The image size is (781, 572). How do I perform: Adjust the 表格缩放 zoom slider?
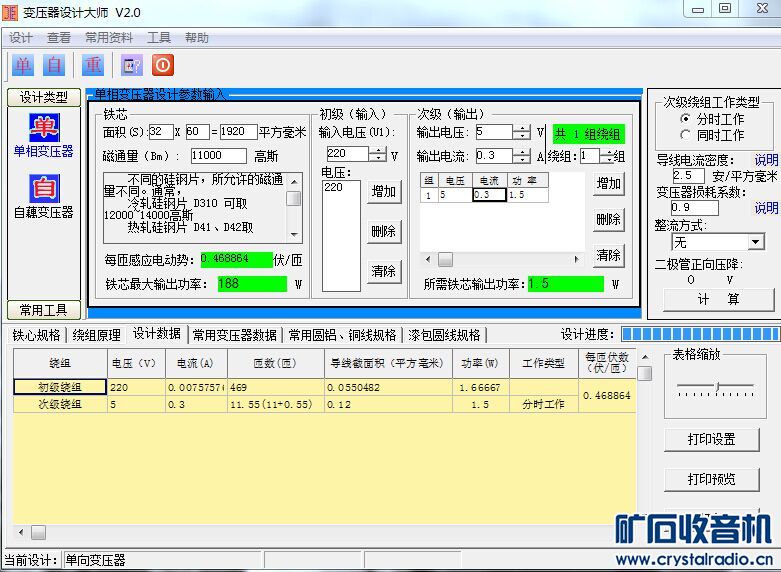717,387
